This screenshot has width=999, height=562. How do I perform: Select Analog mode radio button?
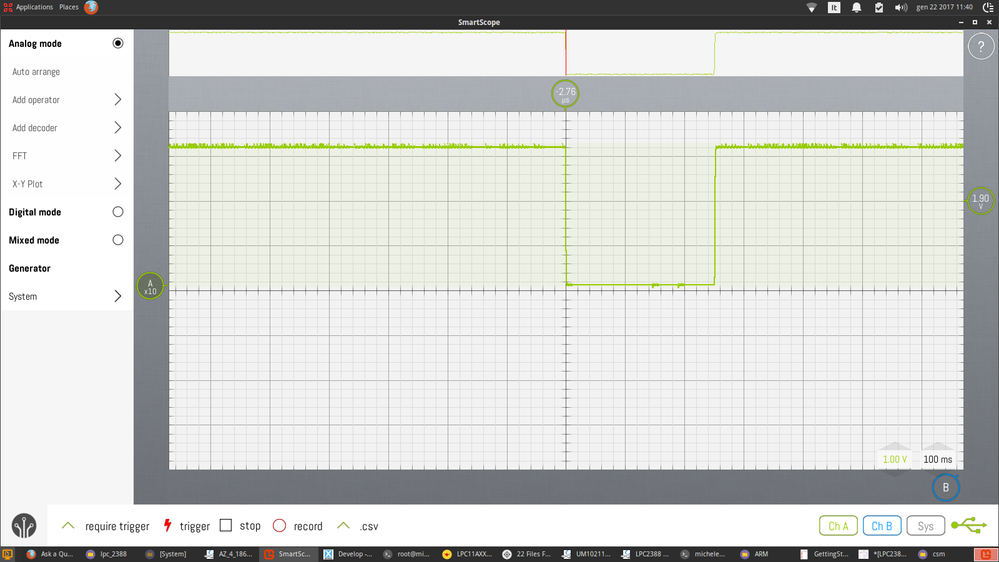tap(118, 43)
